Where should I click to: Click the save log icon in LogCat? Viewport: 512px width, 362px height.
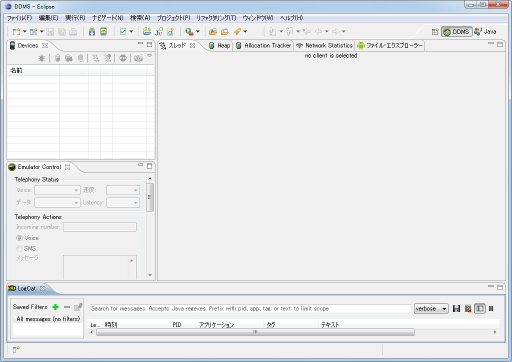456,309
